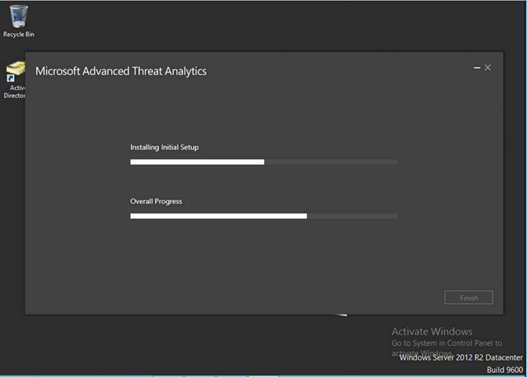This screenshot has width=527, height=377.
Task: Click the 'Build 9600' desktop text
Action: (504, 370)
